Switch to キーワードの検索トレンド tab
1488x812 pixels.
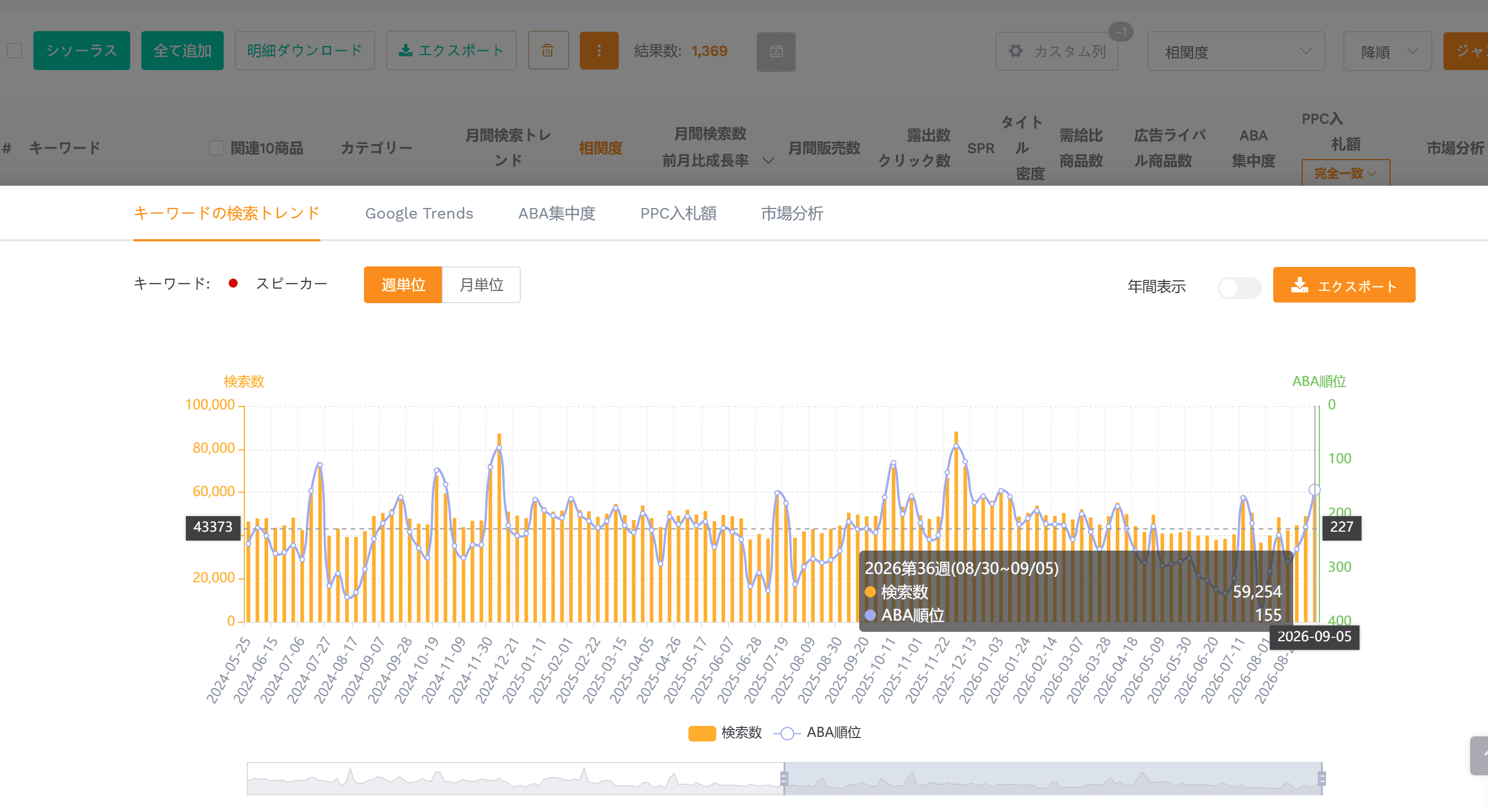226,213
